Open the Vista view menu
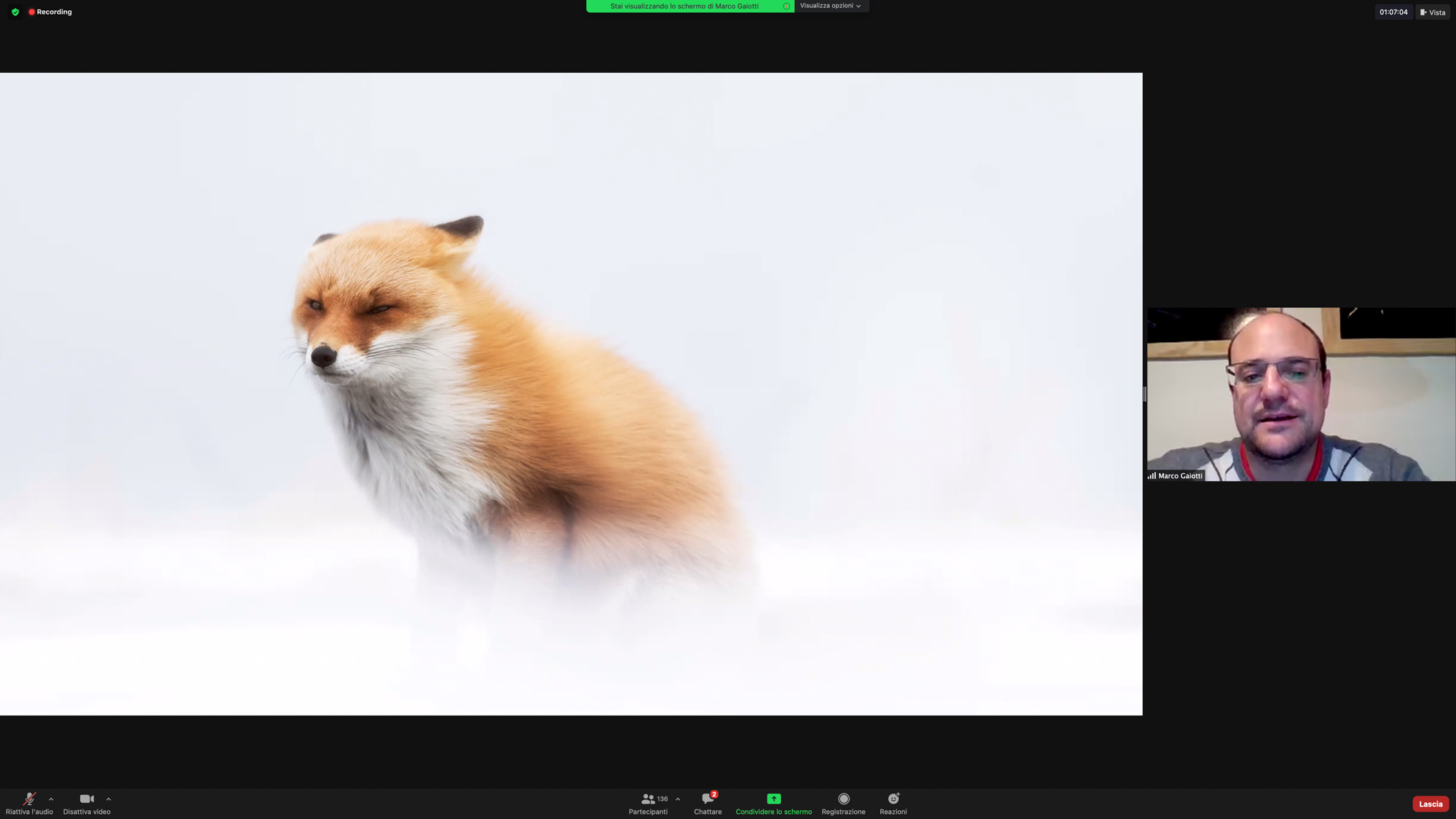The width and height of the screenshot is (1456, 819). click(1433, 12)
